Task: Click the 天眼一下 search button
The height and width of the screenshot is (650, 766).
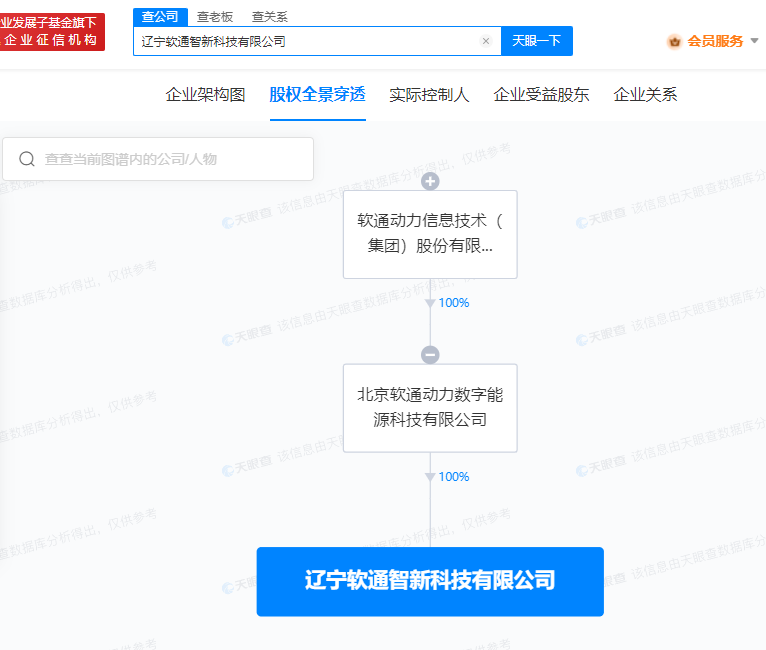Action: [536, 41]
